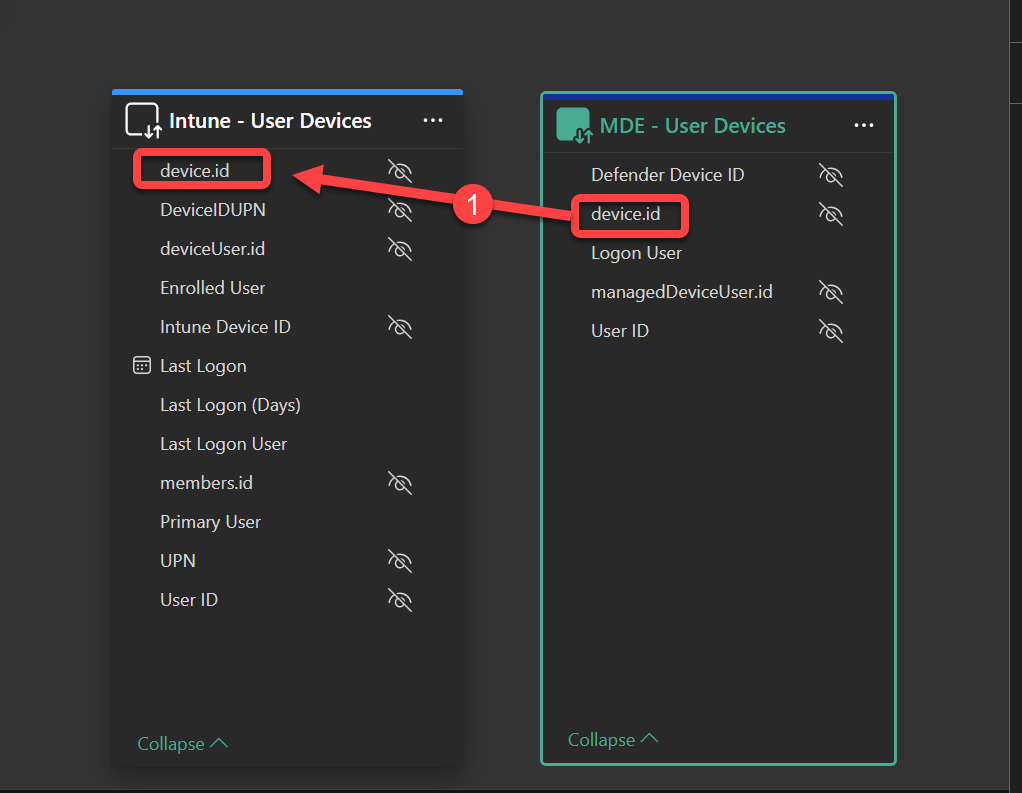Select the managedDeviceUser.id field
The height and width of the screenshot is (793, 1022).
682,292
